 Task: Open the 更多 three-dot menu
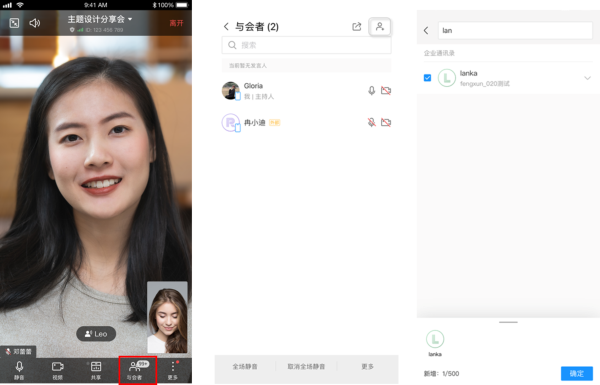173,370
